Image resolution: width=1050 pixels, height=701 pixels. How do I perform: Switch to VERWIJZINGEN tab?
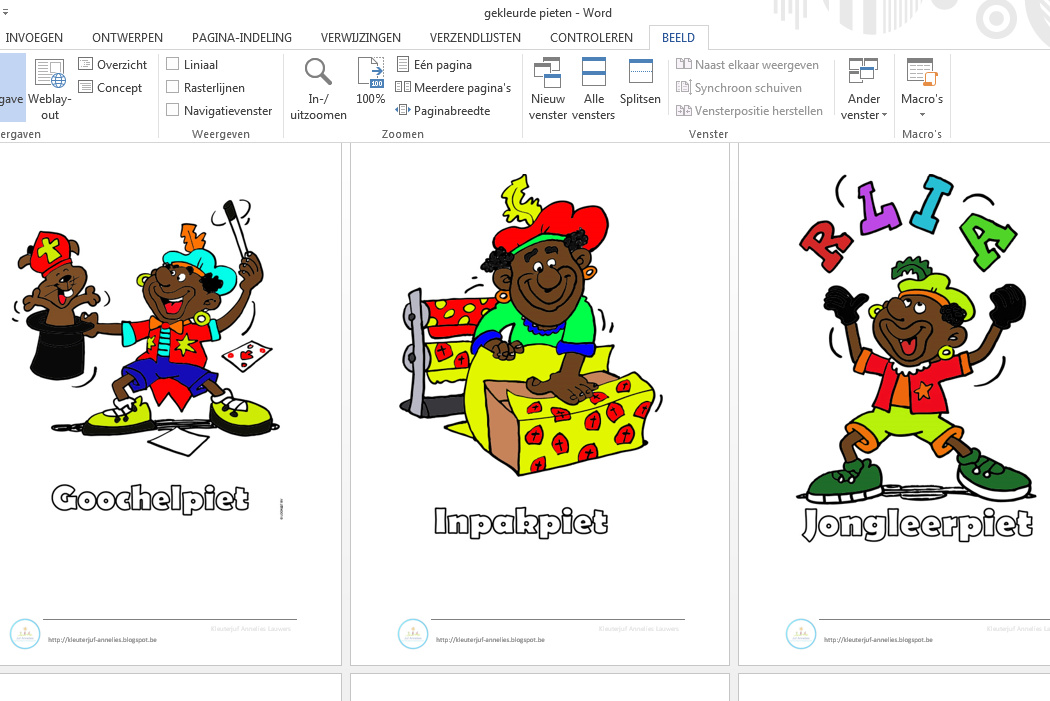(x=361, y=38)
